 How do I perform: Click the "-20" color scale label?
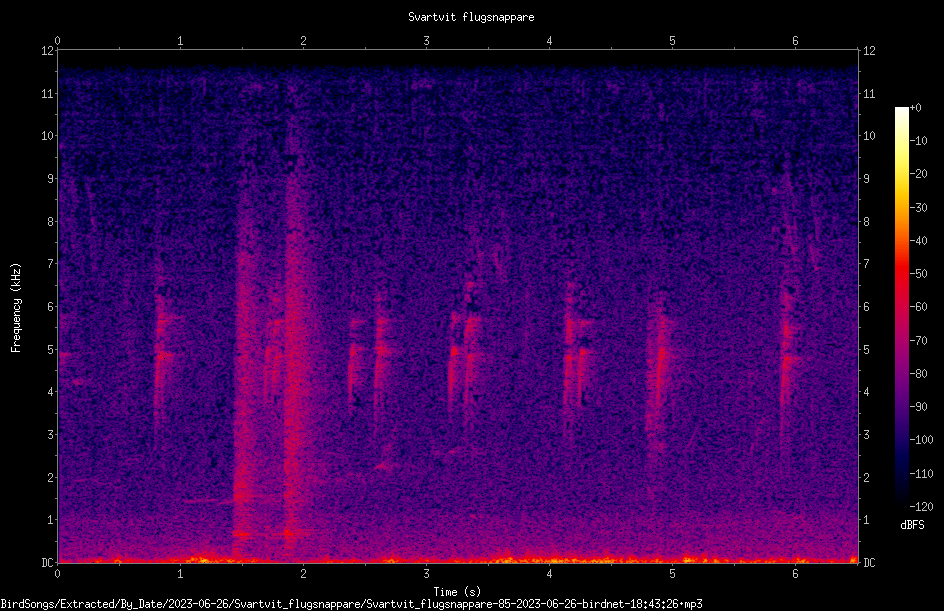coord(918,174)
